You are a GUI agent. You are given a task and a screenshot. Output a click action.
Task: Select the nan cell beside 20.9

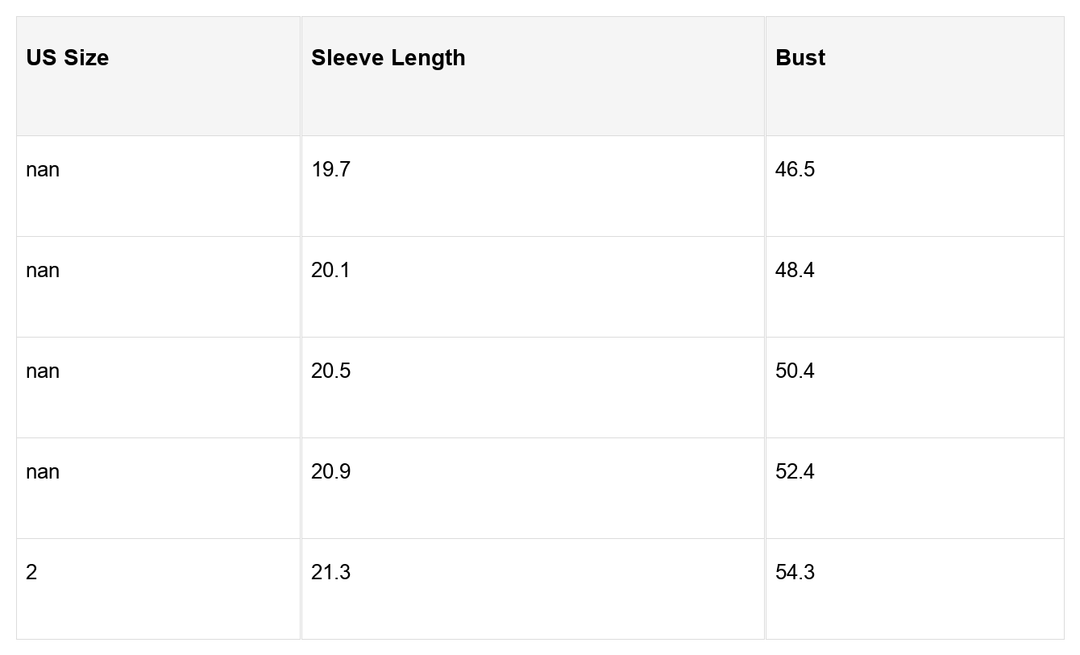coord(43,472)
